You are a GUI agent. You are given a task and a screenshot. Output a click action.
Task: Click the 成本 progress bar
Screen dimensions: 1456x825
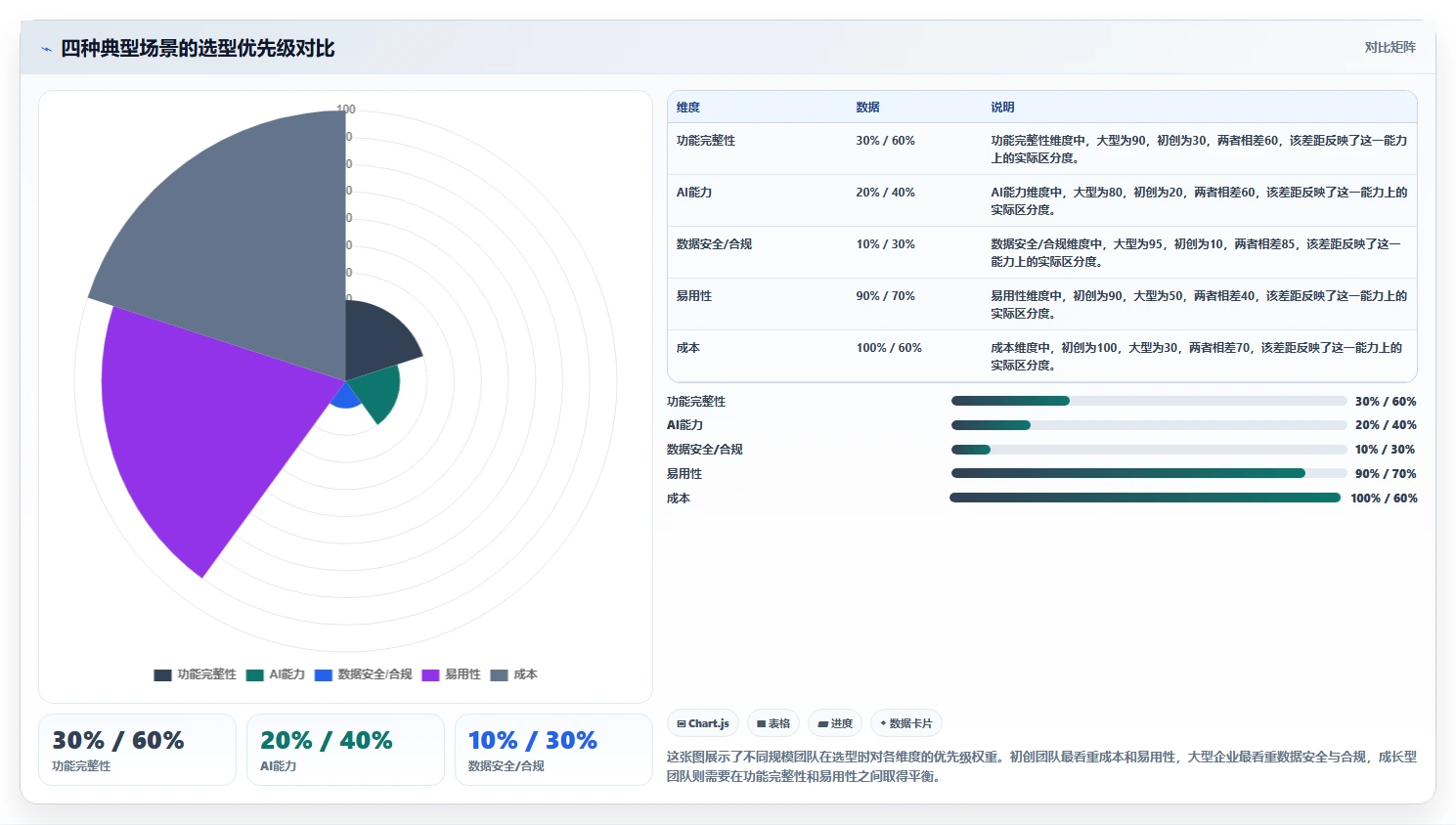coord(1145,498)
